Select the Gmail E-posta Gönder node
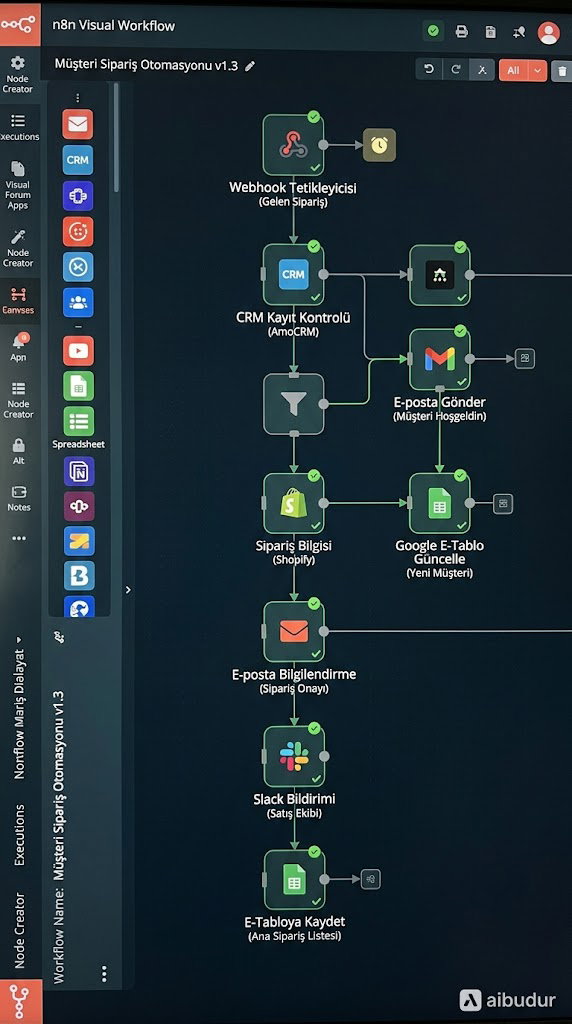This screenshot has width=572, height=1024. (x=439, y=359)
